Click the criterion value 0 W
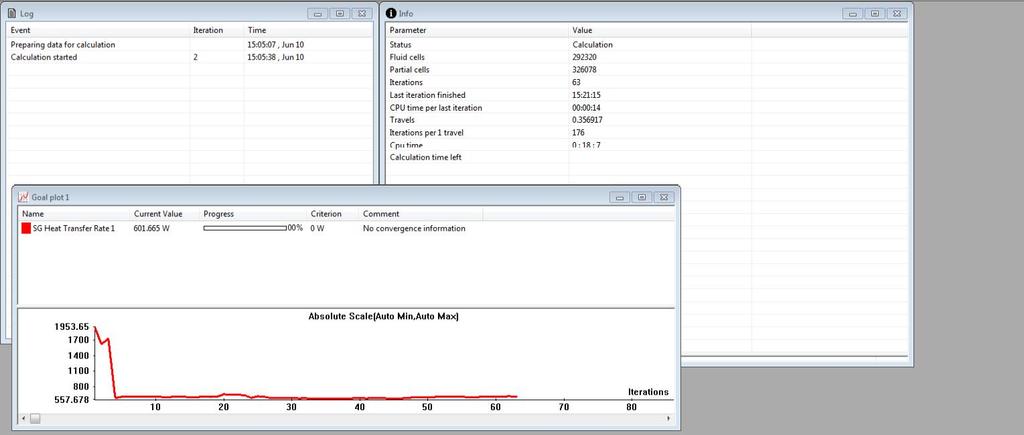 pyautogui.click(x=317, y=229)
